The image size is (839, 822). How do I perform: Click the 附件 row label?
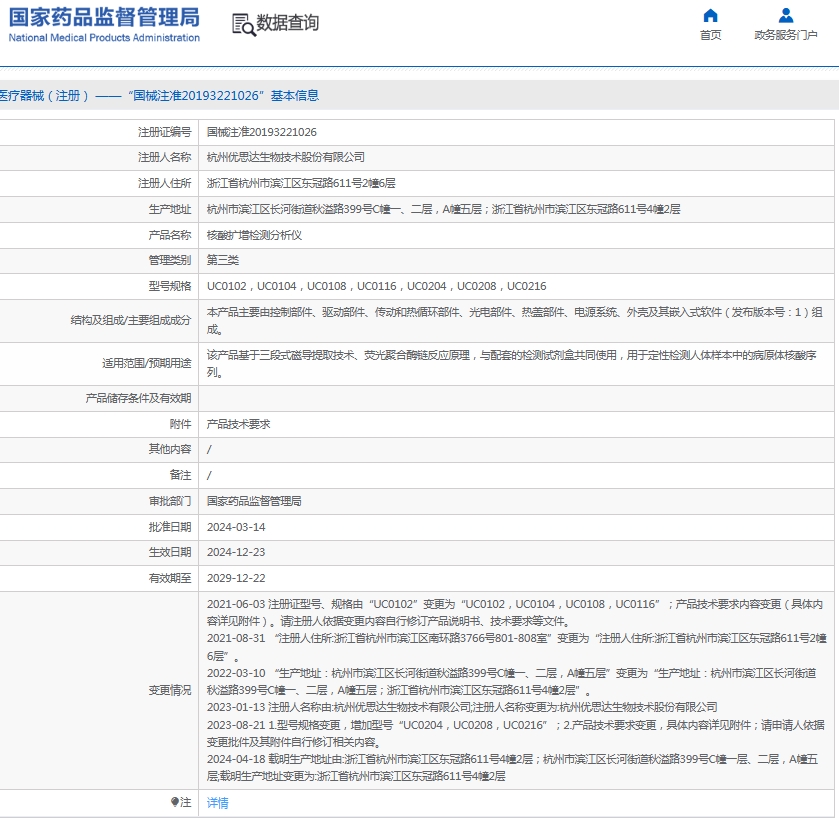pyautogui.click(x=180, y=424)
